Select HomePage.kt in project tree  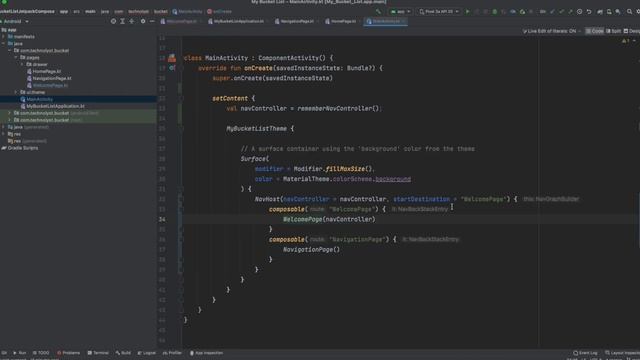(47, 71)
